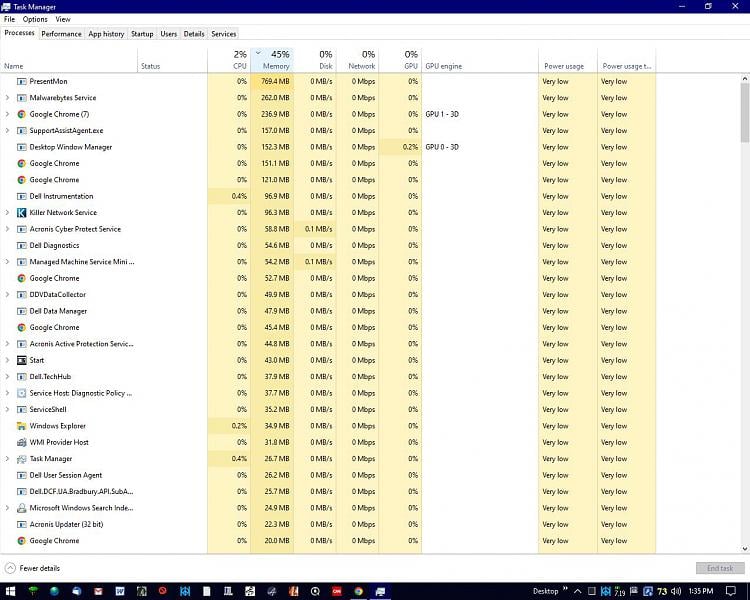Image resolution: width=750 pixels, height=600 pixels.
Task: Click the Google Chrome (7) row icon
Action: [22, 114]
